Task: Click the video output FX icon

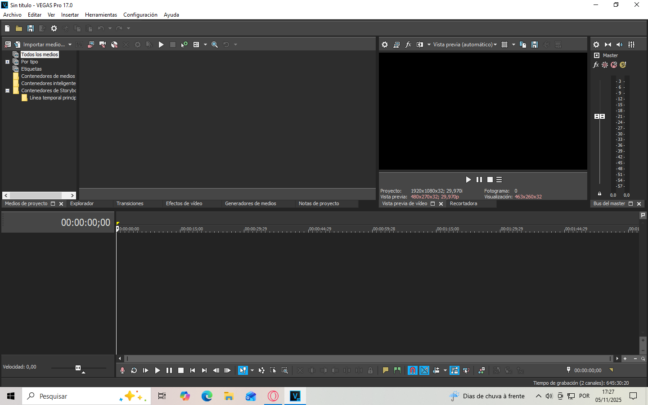Action: point(408,44)
